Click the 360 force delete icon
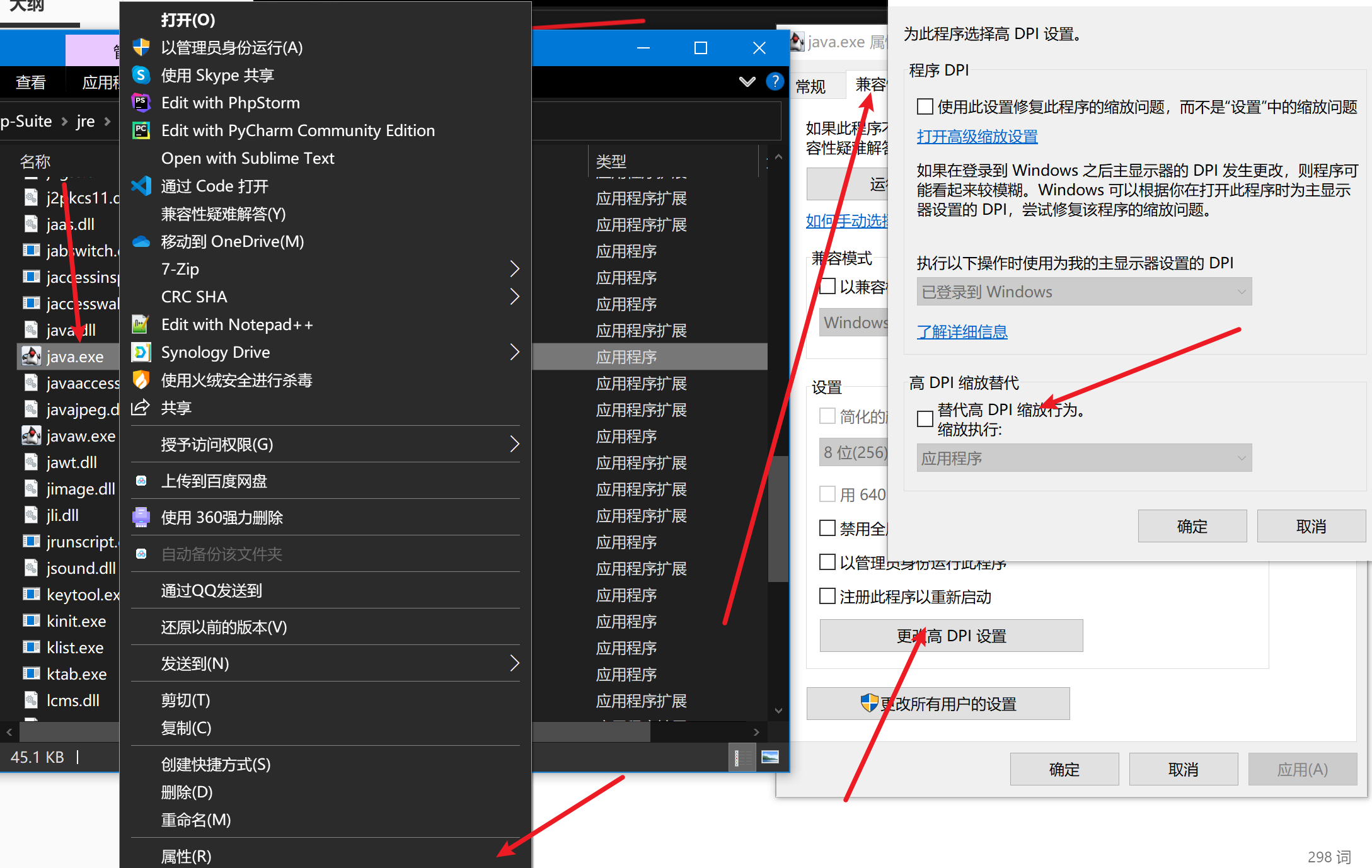 coord(141,517)
